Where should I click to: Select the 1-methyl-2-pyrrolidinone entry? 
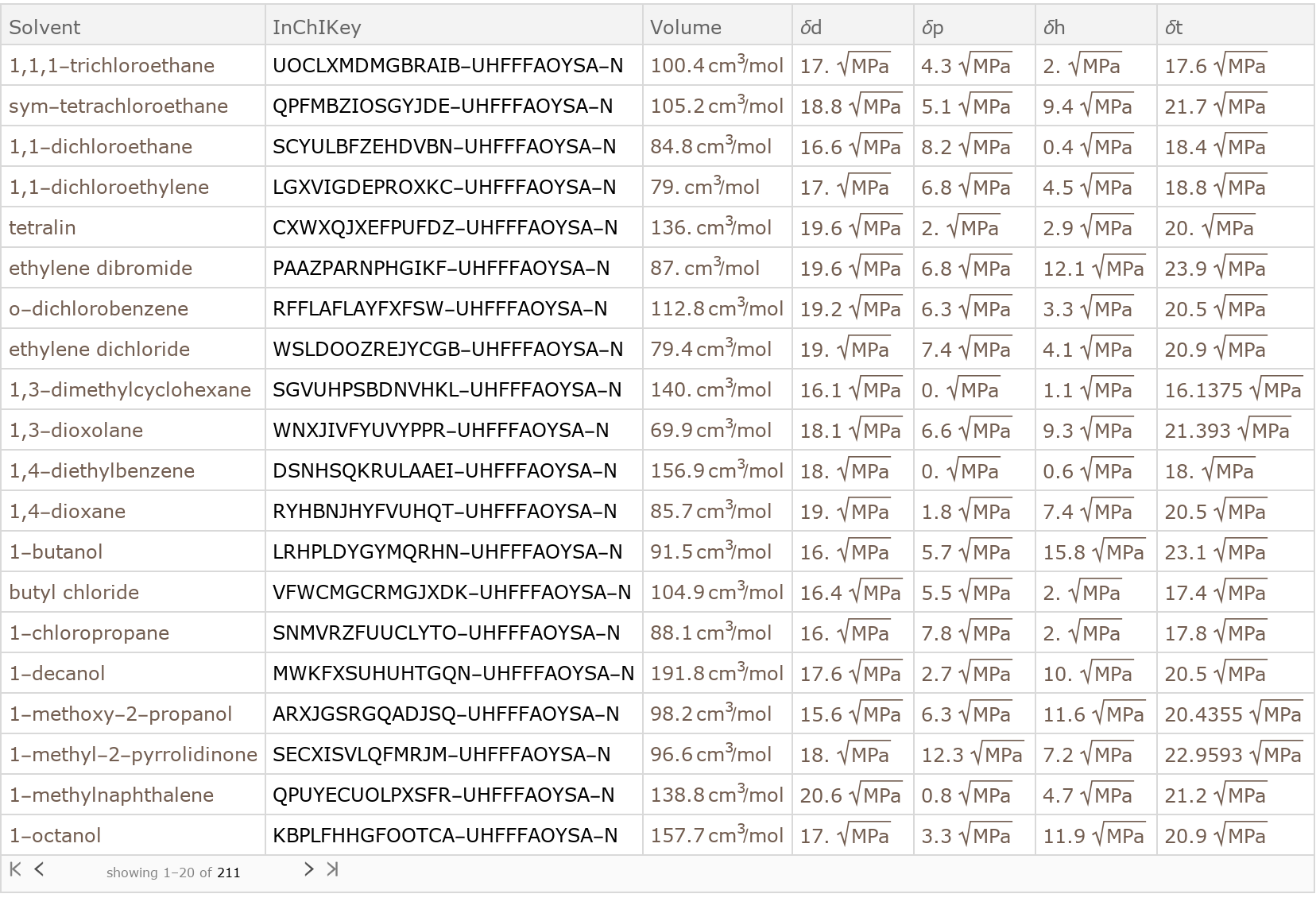point(133,754)
